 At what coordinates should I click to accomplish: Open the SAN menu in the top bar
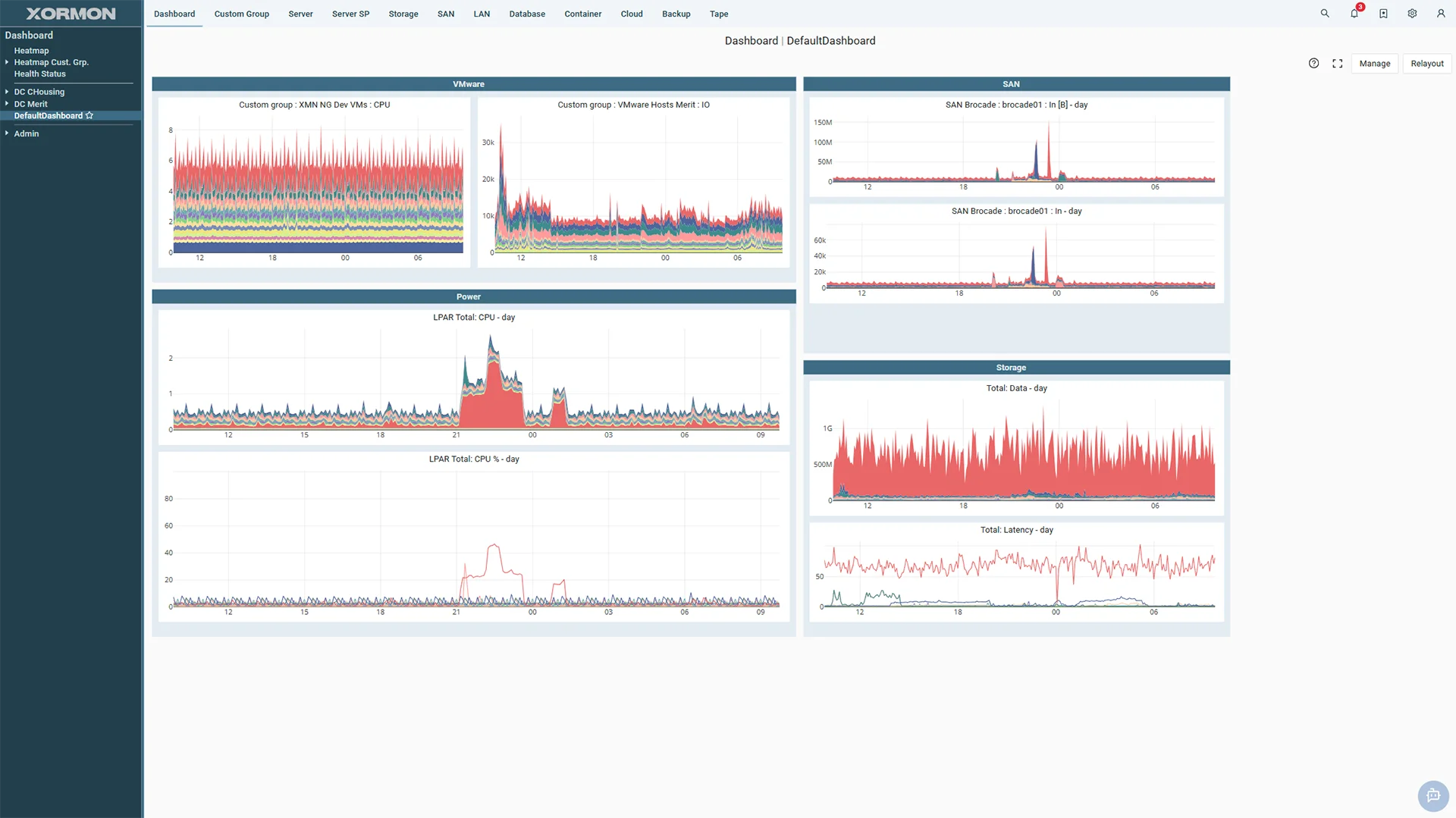point(445,14)
